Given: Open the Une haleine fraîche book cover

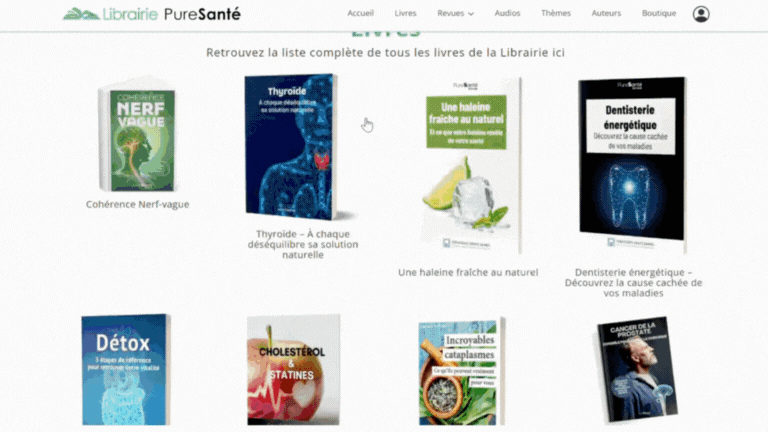Looking at the screenshot, I should (469, 165).
